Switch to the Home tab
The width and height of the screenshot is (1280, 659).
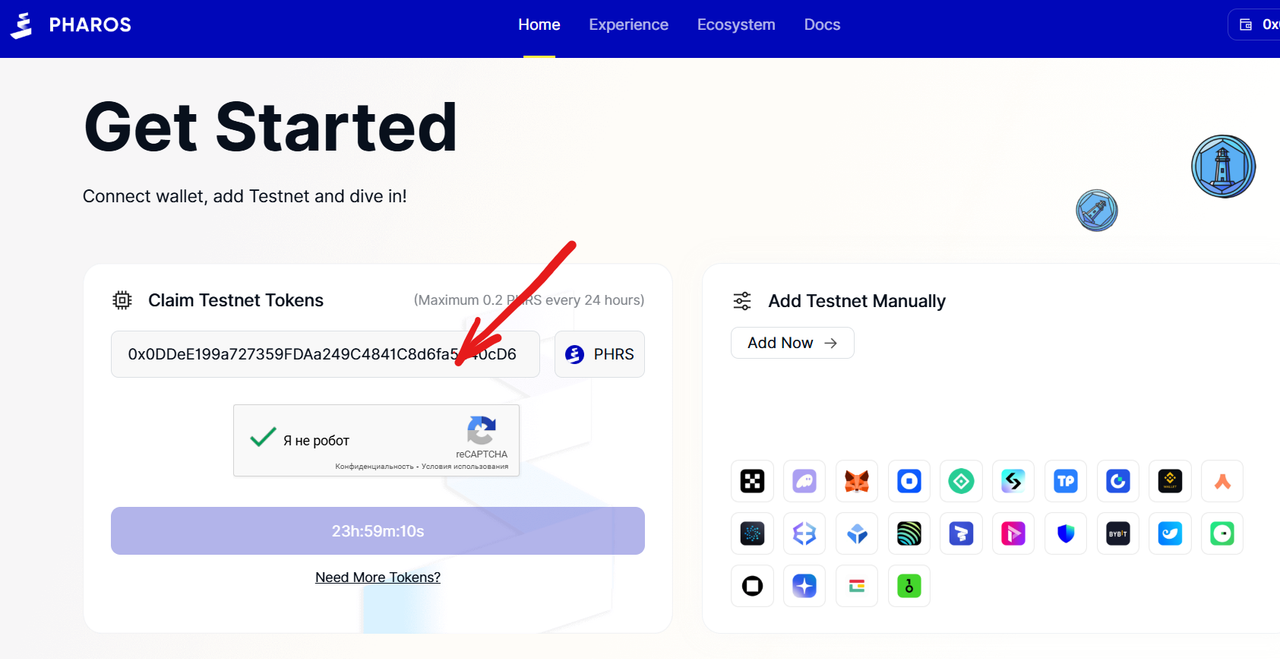539,25
